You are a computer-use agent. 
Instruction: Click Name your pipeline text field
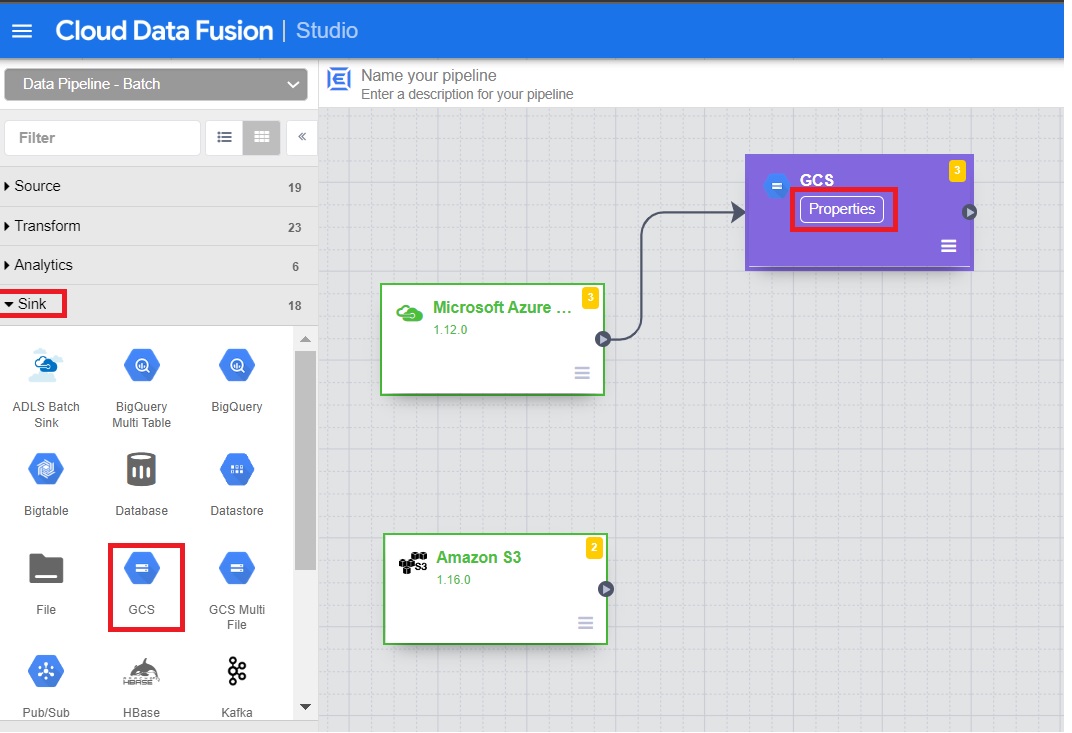click(x=430, y=75)
